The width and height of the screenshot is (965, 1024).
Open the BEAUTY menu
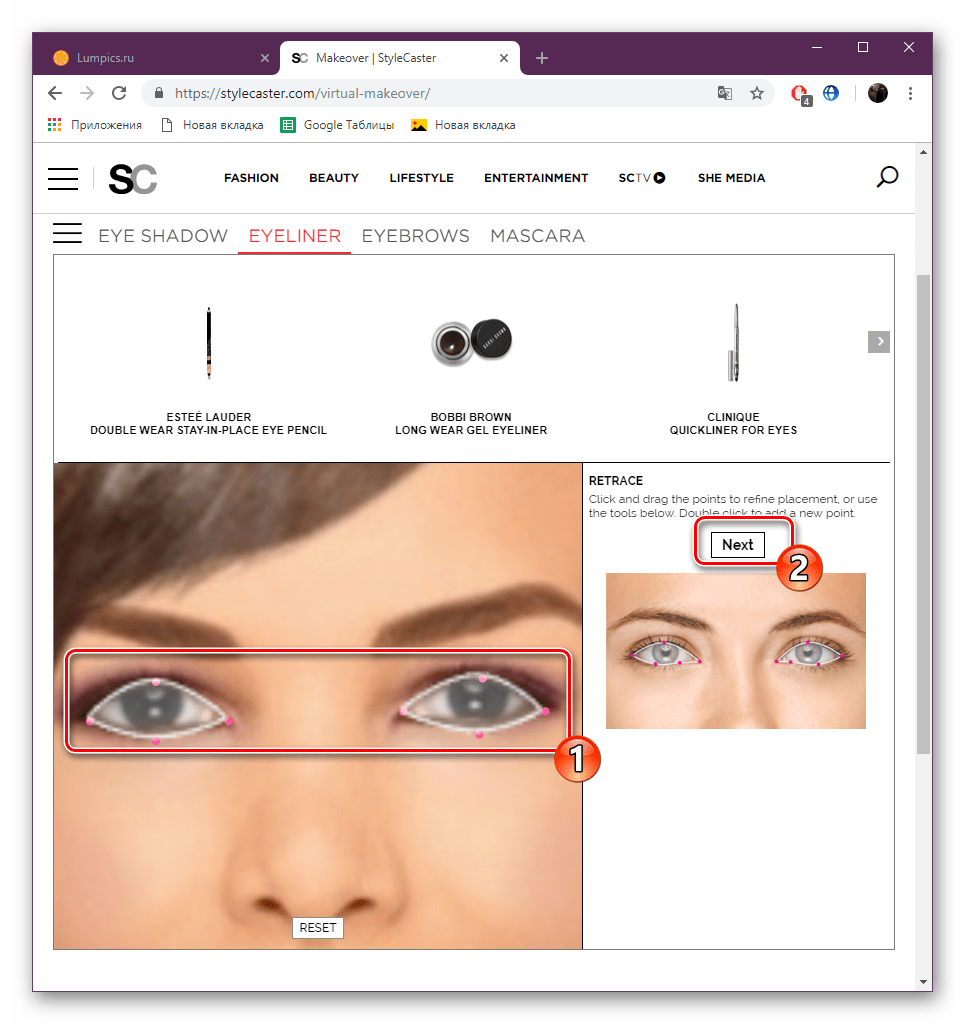pyautogui.click(x=334, y=178)
